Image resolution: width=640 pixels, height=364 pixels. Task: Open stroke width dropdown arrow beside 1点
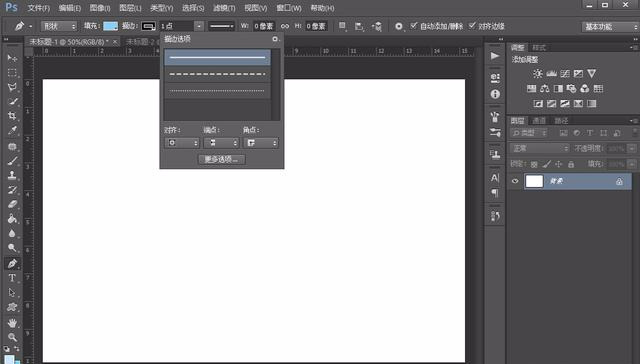coord(199,27)
